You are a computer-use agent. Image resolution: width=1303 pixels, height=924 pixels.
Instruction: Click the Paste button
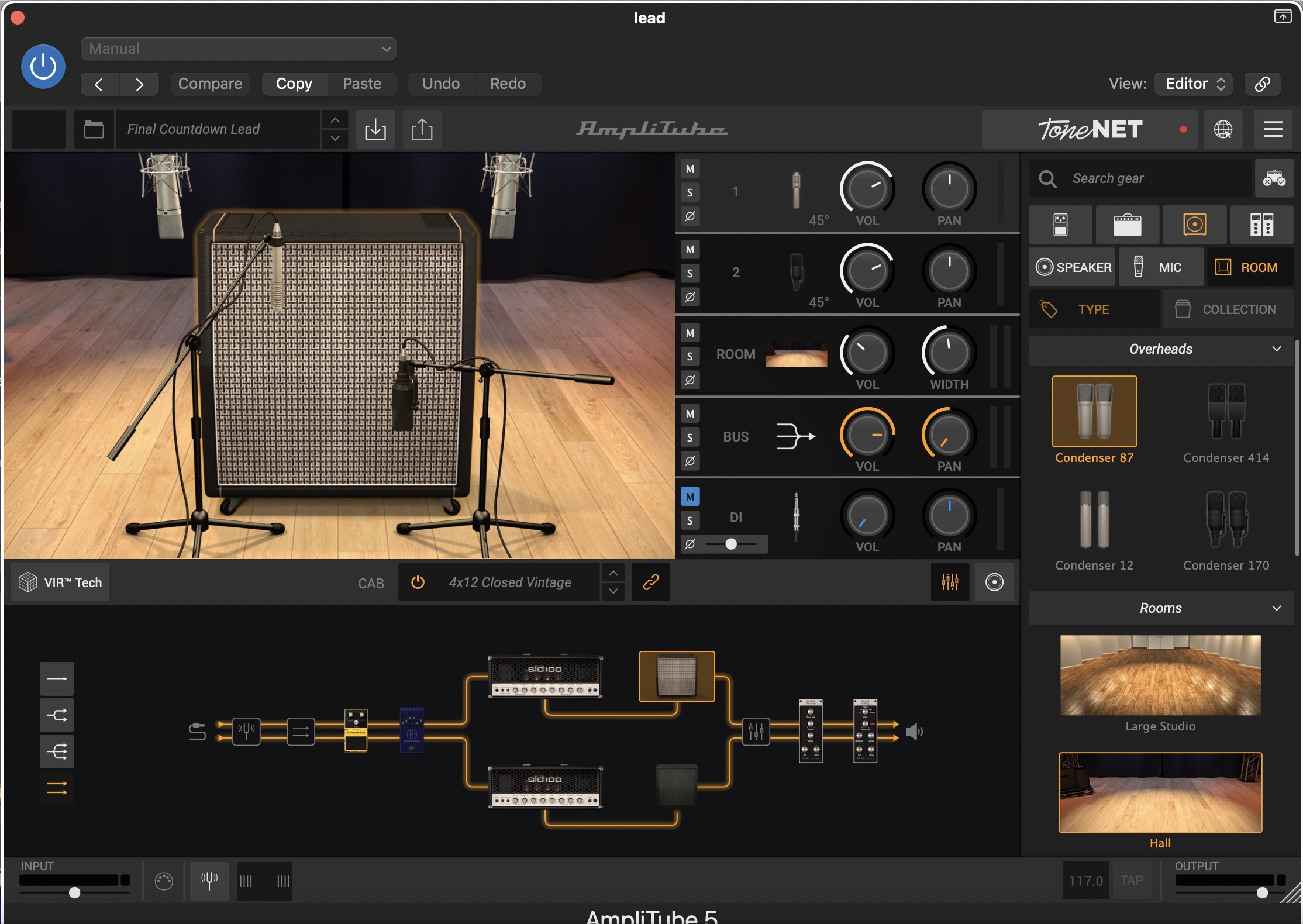tap(362, 84)
